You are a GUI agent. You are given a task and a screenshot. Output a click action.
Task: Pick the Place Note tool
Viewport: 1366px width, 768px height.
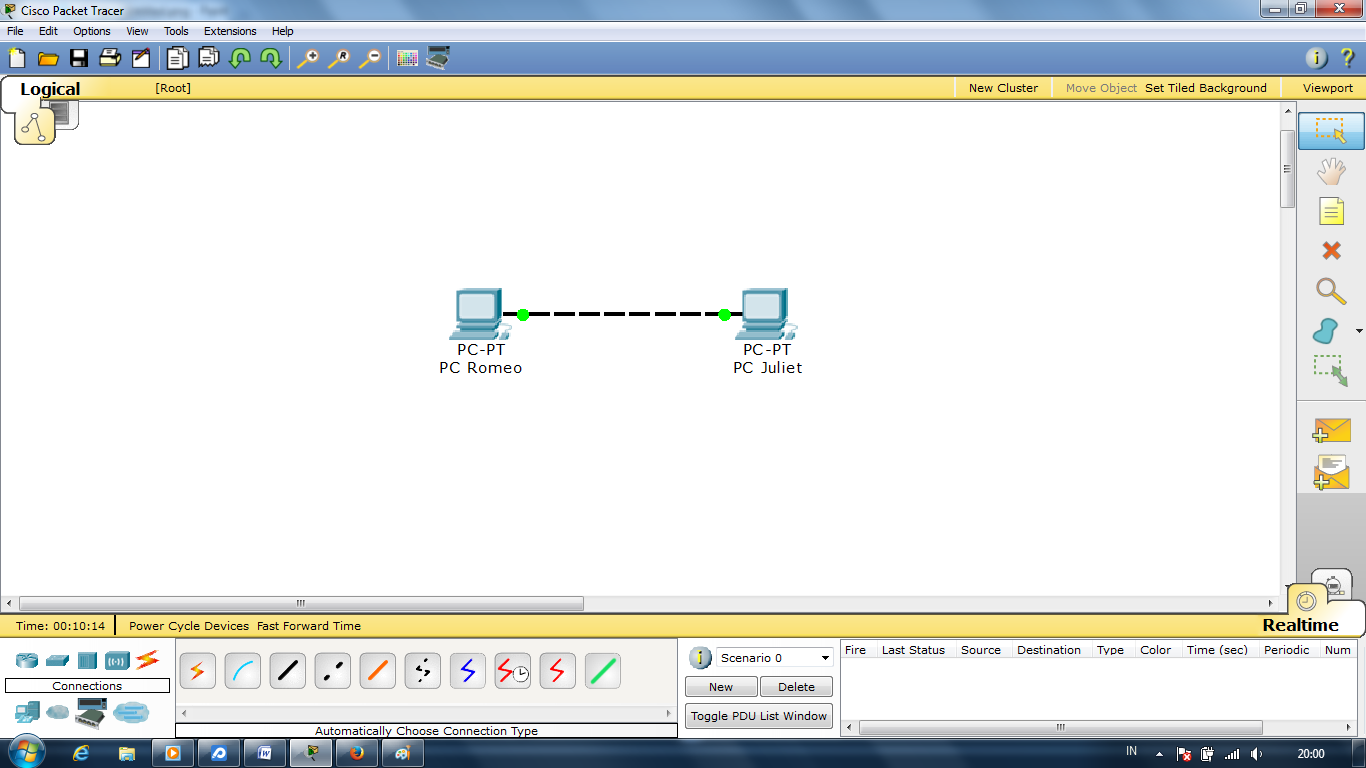pos(1331,211)
